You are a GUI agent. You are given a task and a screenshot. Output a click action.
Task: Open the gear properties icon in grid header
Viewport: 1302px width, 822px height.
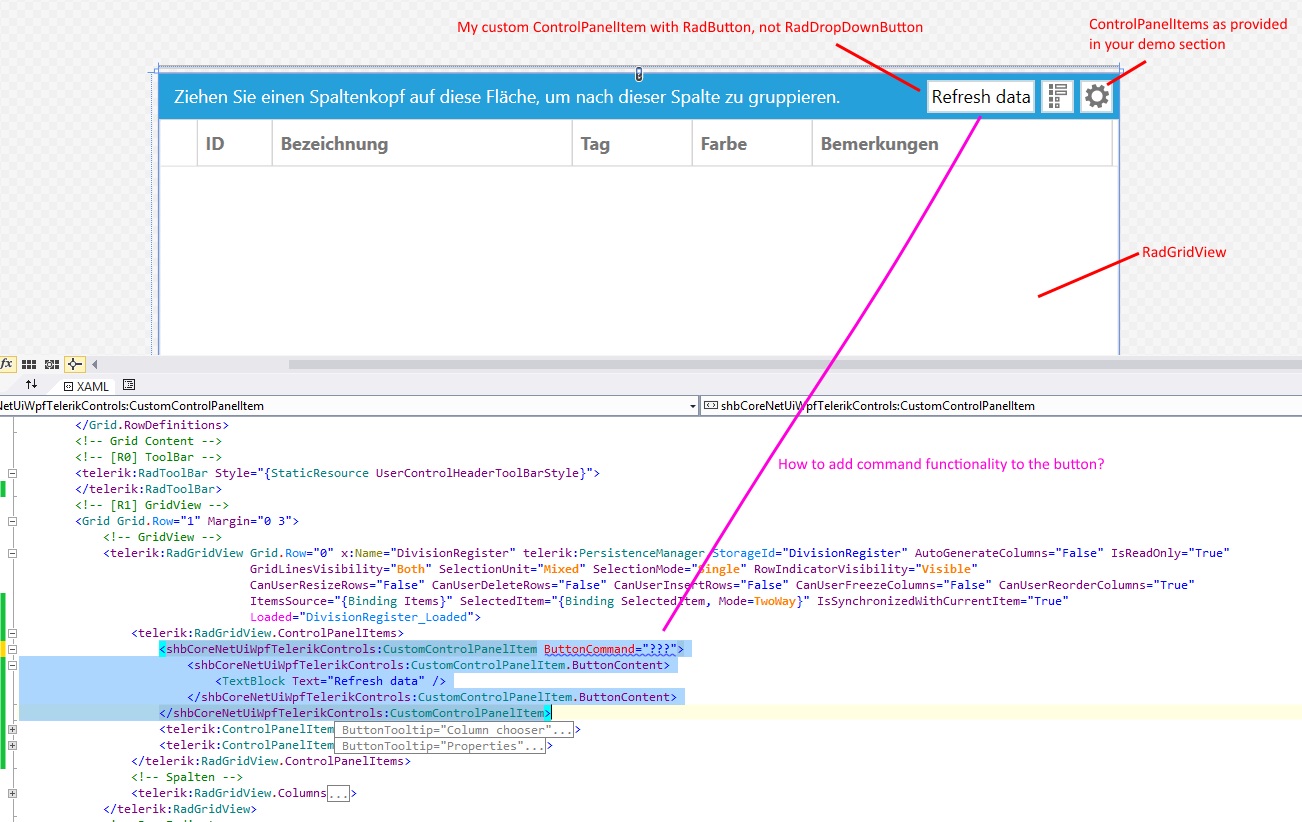click(x=1096, y=96)
